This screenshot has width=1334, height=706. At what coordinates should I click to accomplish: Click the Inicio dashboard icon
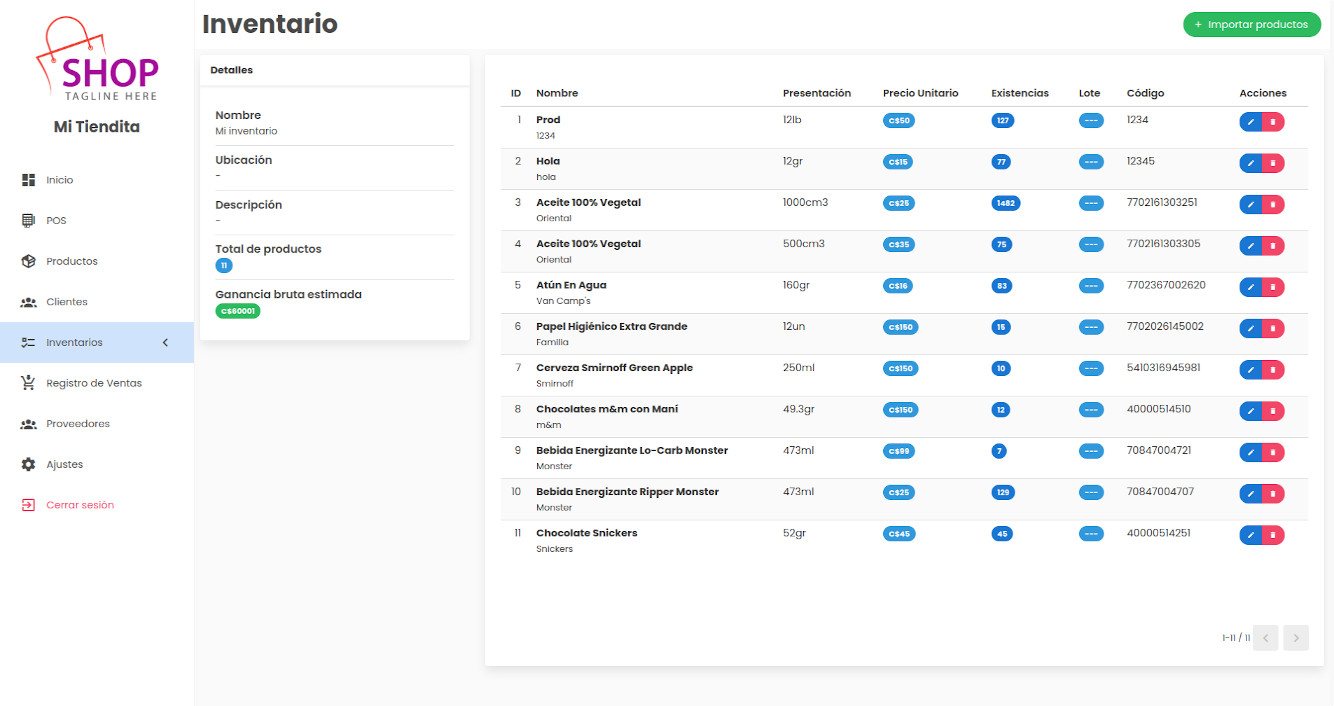click(x=28, y=180)
